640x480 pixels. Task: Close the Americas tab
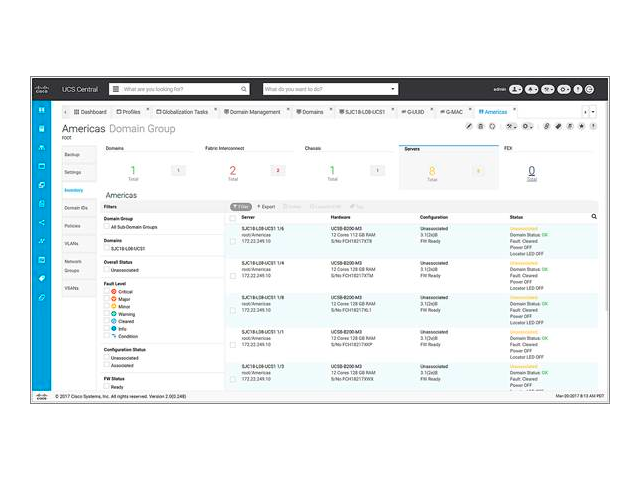[x=514, y=109]
